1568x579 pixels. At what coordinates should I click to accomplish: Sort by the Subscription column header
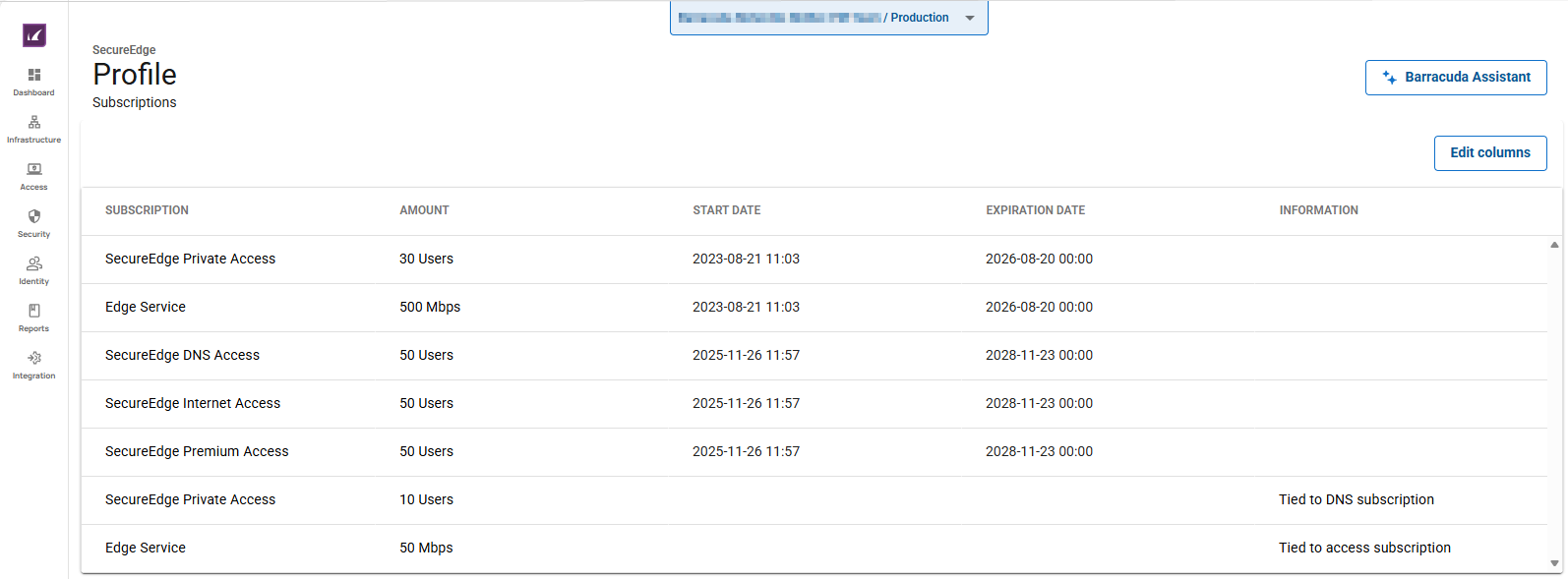[147, 210]
